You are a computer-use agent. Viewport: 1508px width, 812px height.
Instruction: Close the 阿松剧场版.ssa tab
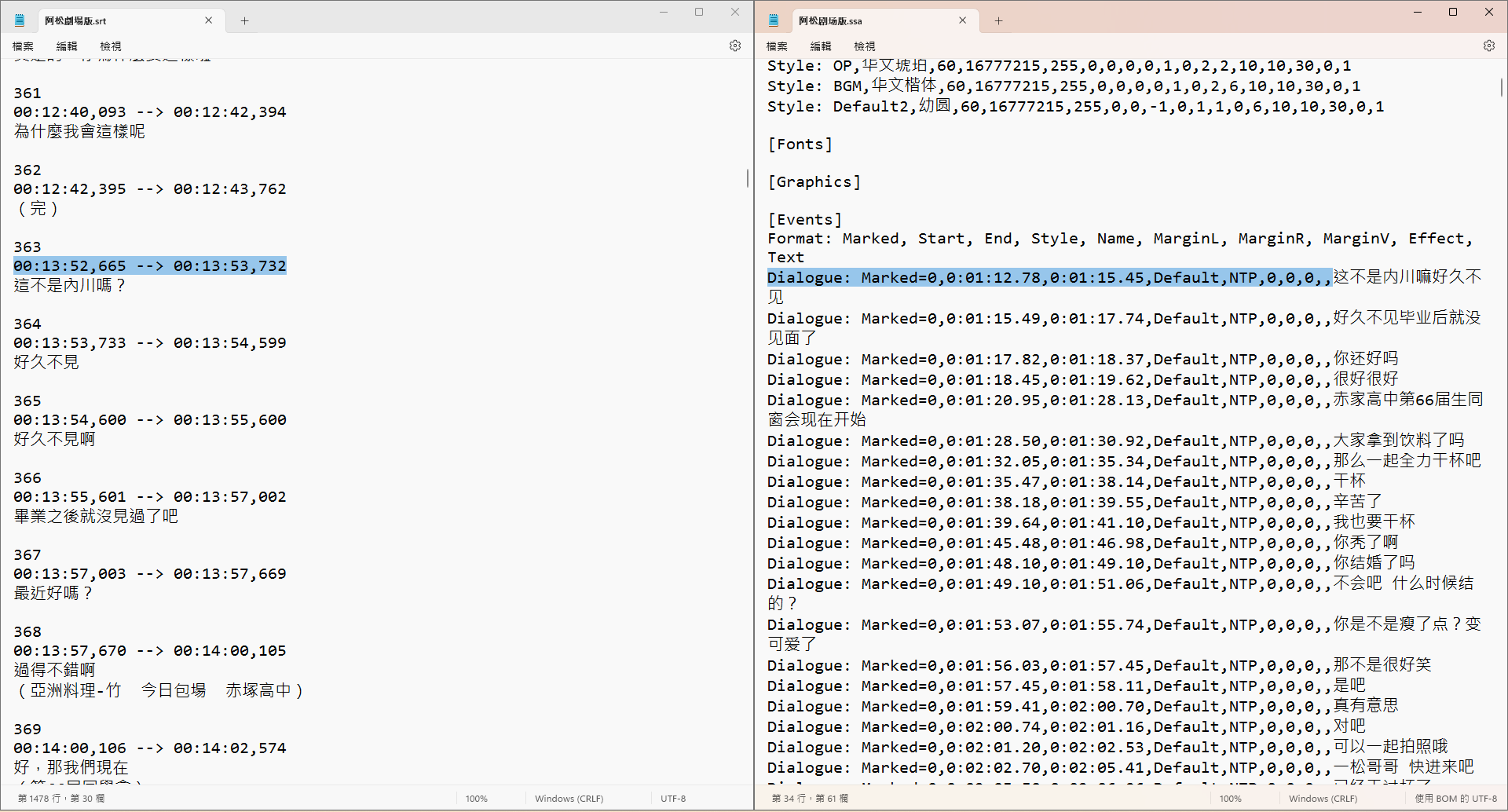click(x=962, y=20)
